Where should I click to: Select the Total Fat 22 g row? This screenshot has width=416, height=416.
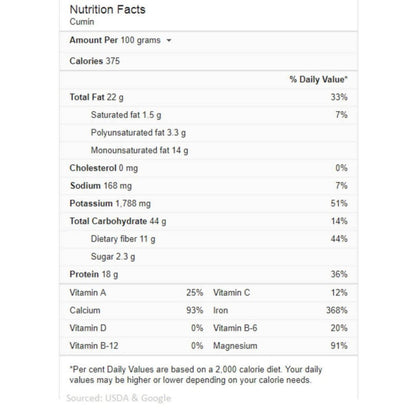(x=208, y=97)
